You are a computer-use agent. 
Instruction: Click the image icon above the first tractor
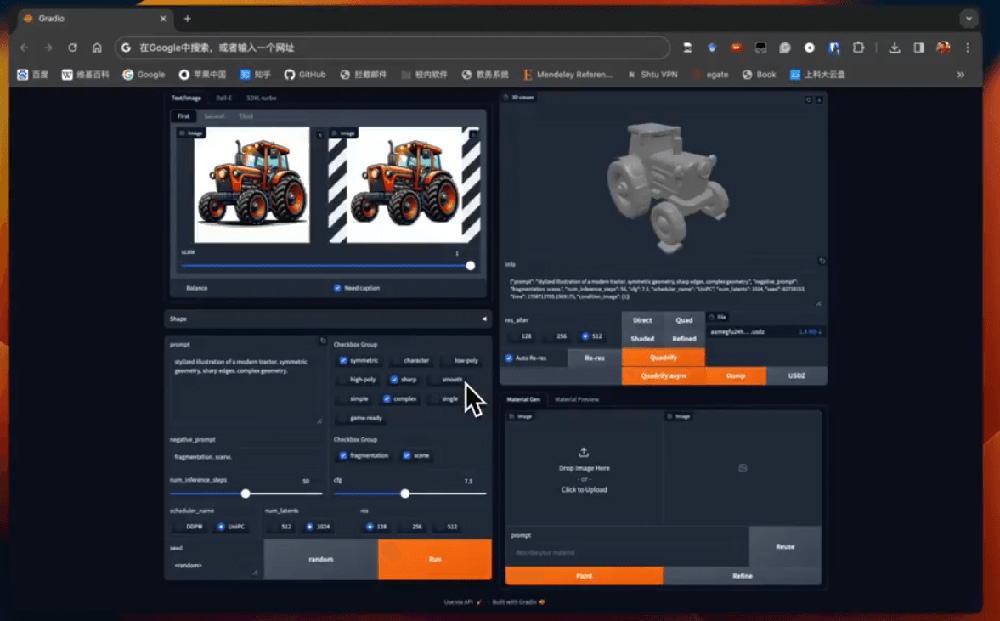pos(181,133)
